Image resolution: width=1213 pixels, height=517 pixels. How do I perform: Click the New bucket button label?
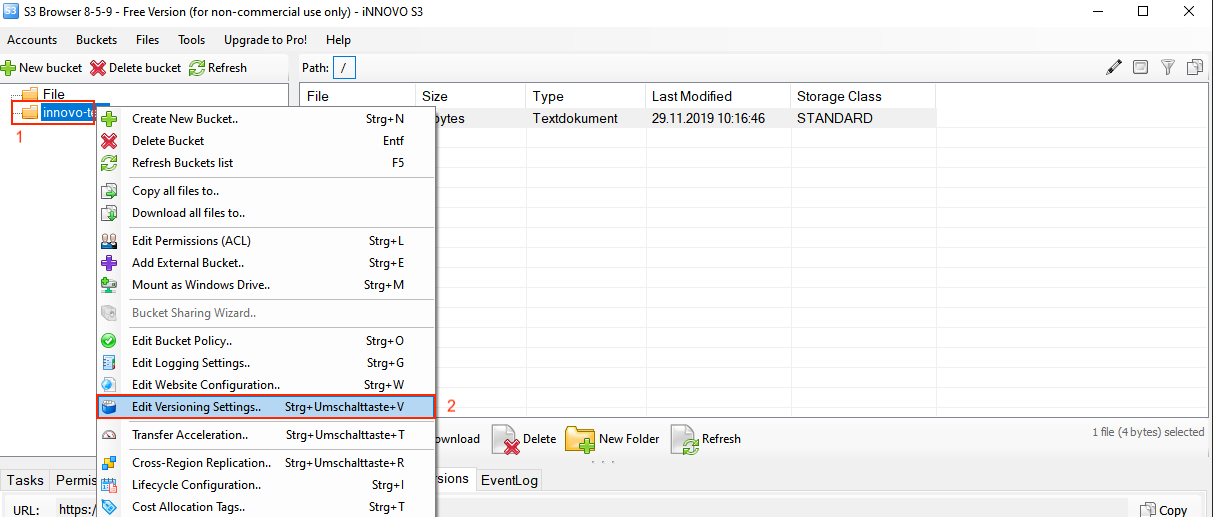pyautogui.click(x=50, y=68)
